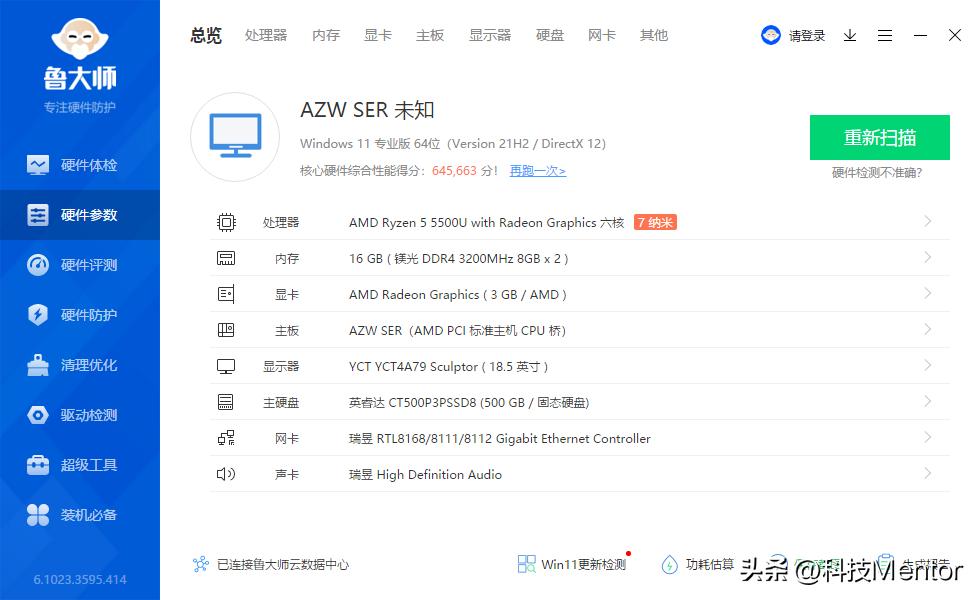The image size is (980, 600).
Task: Run Win11更新检测 from the status bar
Action: pyautogui.click(x=573, y=564)
